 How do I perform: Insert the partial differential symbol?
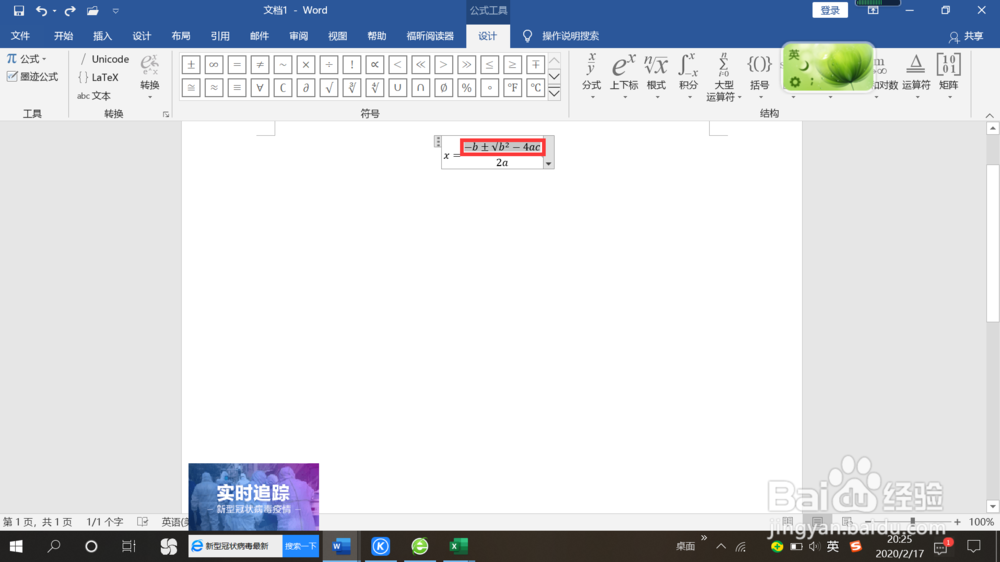point(305,87)
